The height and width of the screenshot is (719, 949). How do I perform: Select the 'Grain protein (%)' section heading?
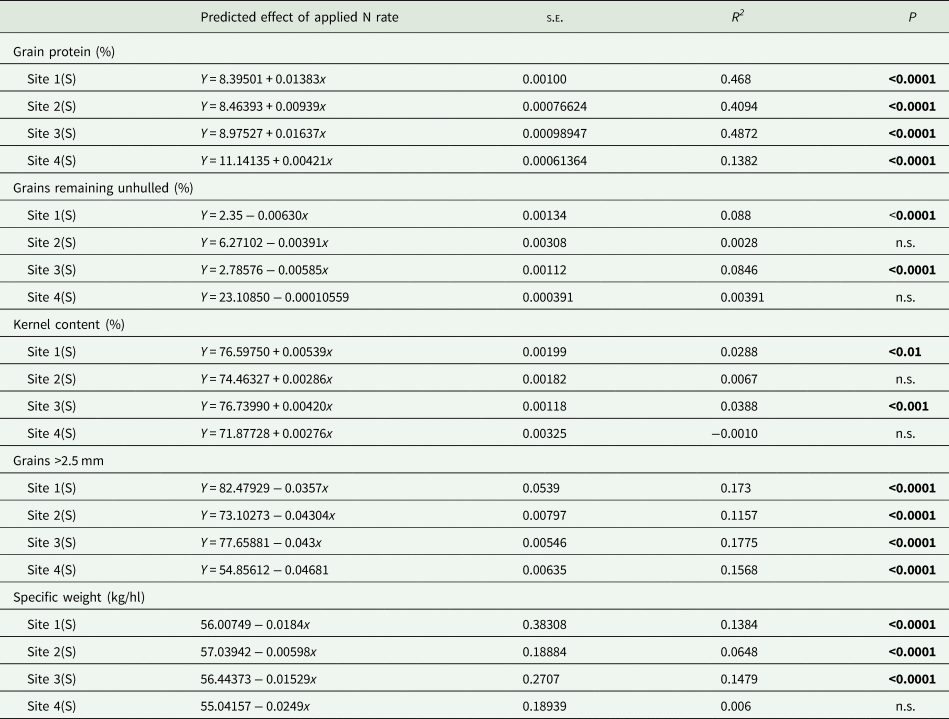click(64, 51)
